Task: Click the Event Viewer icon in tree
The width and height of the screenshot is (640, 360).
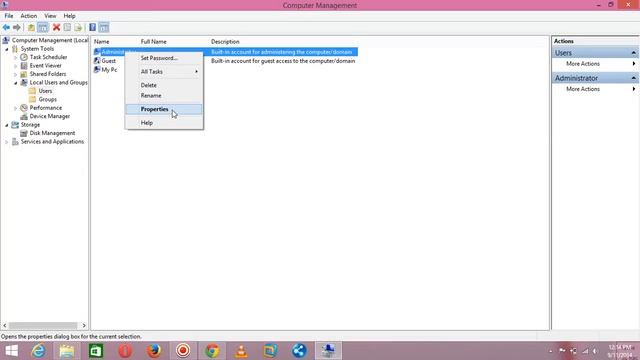Action: point(24,66)
